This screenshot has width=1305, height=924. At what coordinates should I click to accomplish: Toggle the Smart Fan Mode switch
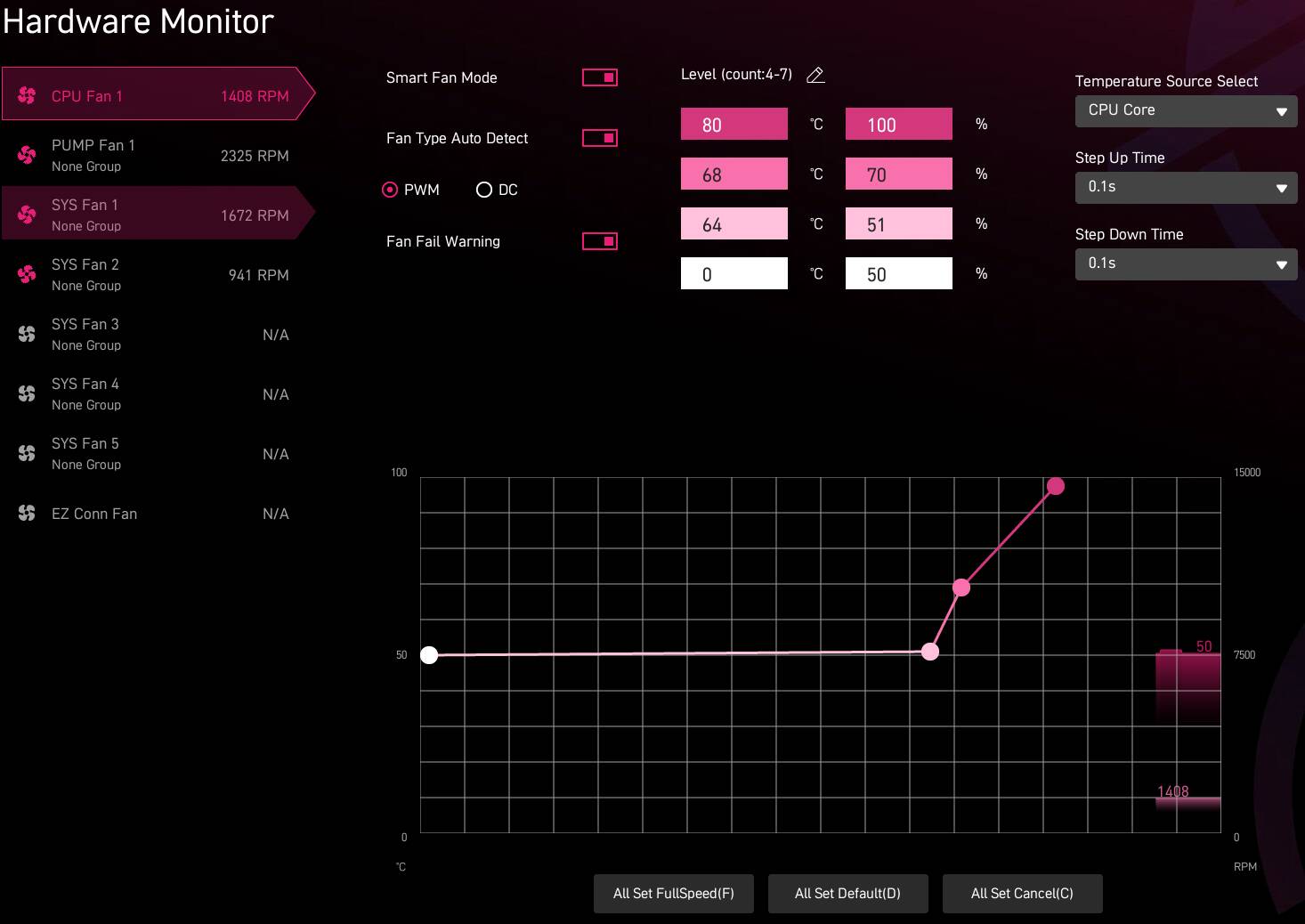pyautogui.click(x=599, y=77)
